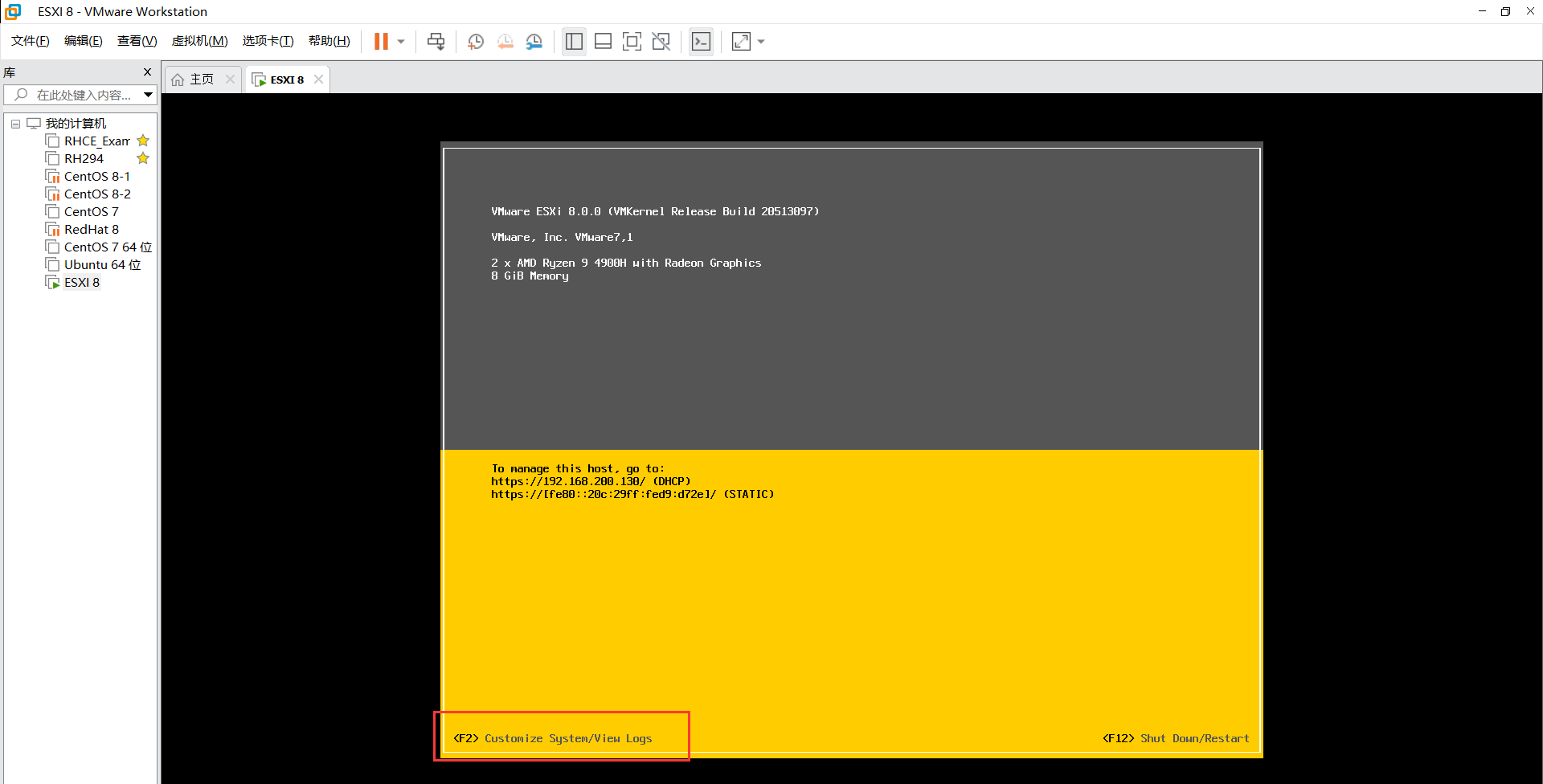Toggle the library sidebar view icon

(574, 42)
